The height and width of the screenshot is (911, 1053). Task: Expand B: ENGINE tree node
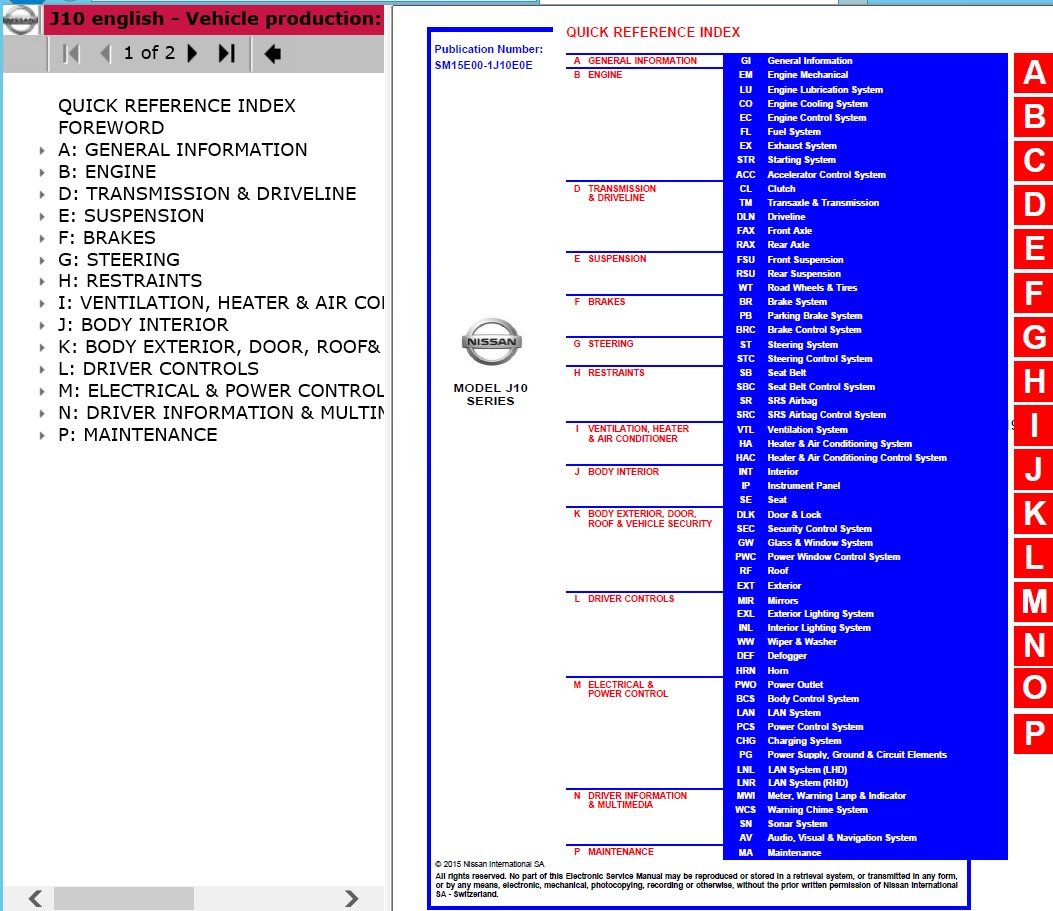42,173
